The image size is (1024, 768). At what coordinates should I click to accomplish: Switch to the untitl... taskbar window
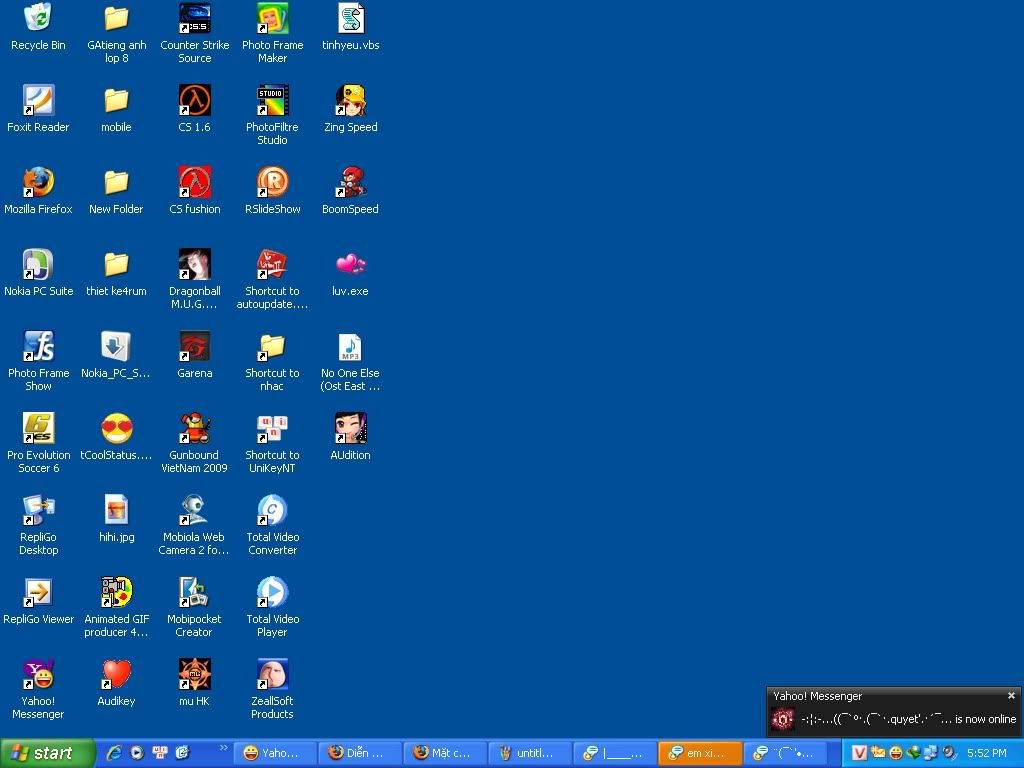530,753
